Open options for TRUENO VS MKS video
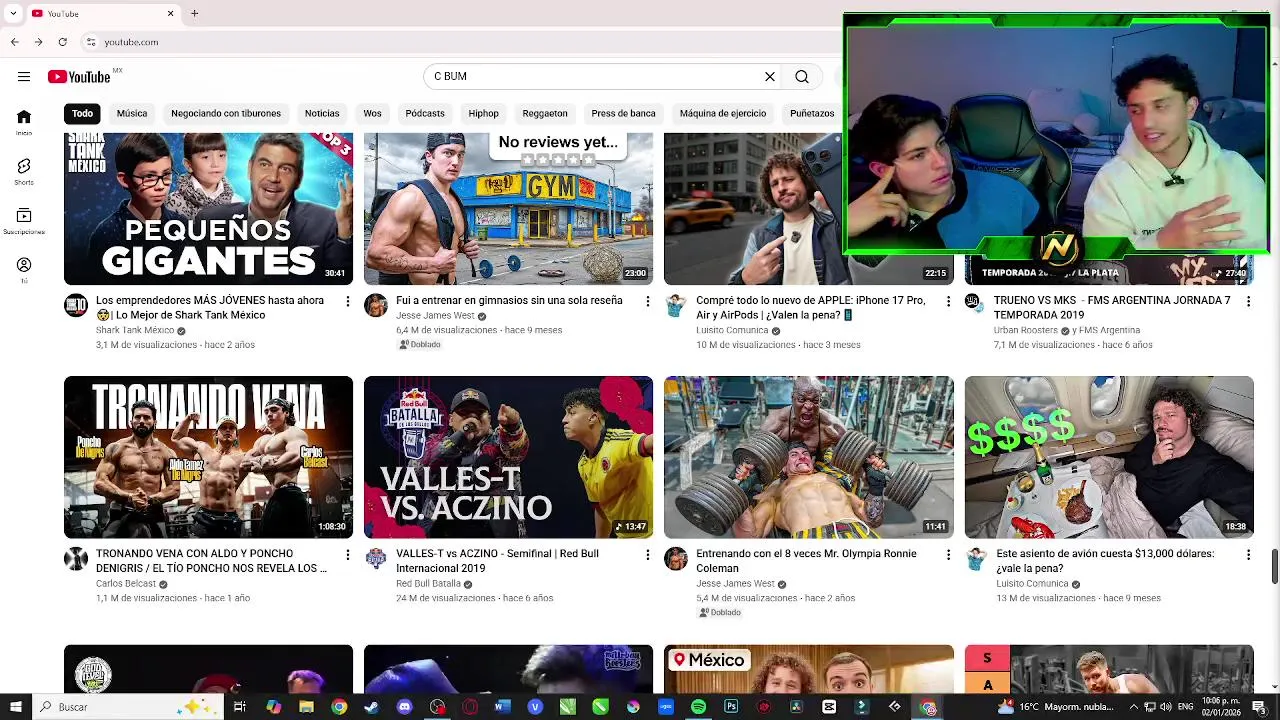Viewport: 1280px width, 720px height. point(1248,301)
